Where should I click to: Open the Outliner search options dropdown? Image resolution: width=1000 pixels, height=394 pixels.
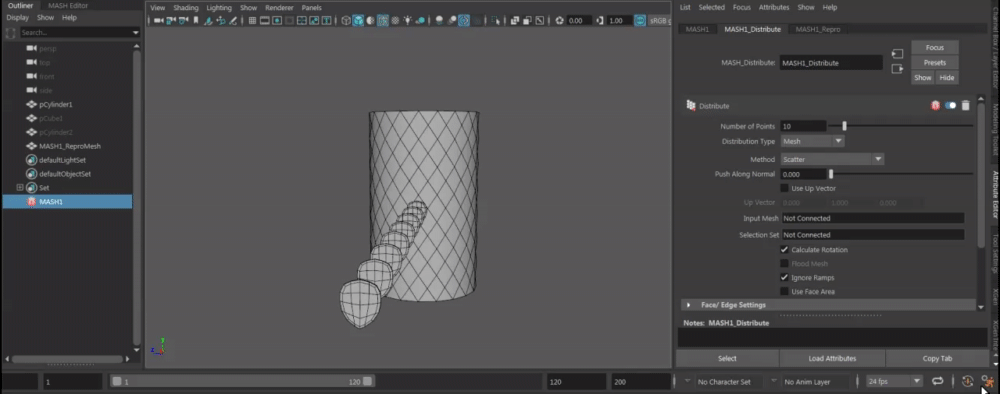tap(135, 32)
